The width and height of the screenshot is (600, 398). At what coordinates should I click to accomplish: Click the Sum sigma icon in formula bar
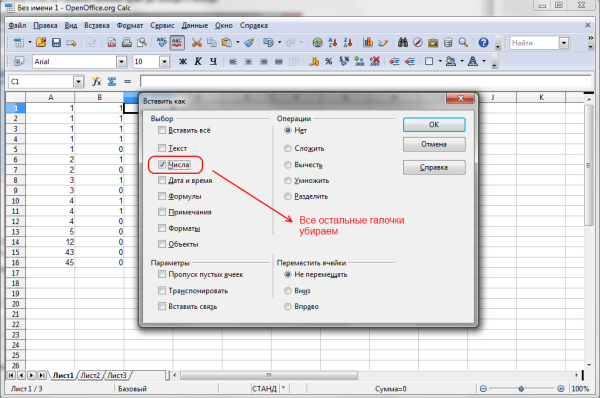[x=112, y=82]
